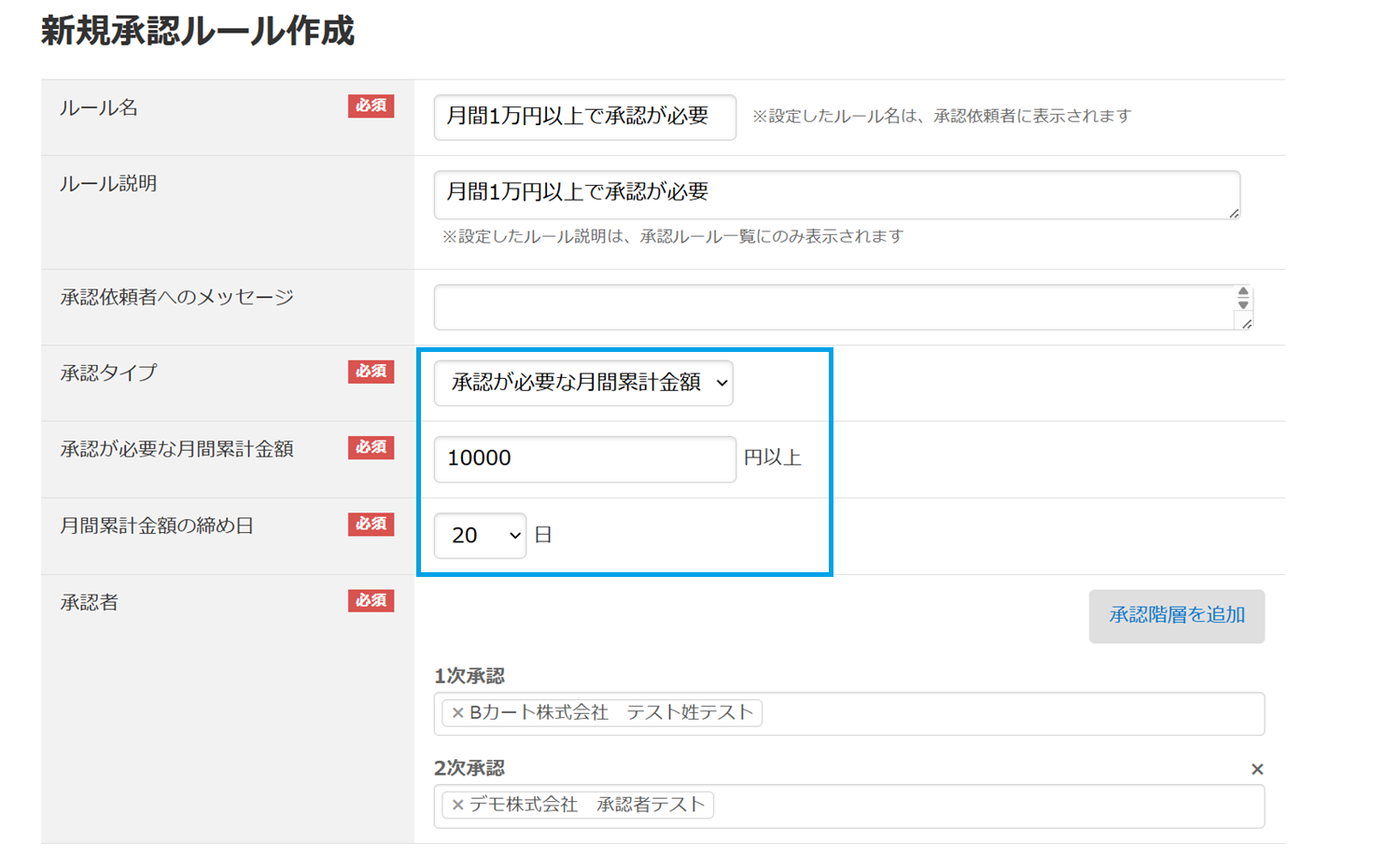
Task: Click the monthly amount field showing 10000
Action: (585, 458)
